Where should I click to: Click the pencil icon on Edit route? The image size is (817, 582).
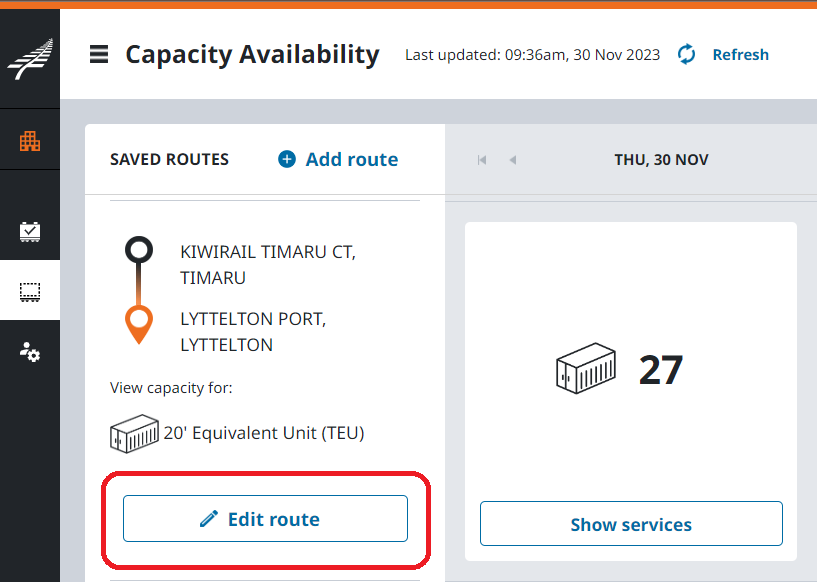[x=209, y=519]
